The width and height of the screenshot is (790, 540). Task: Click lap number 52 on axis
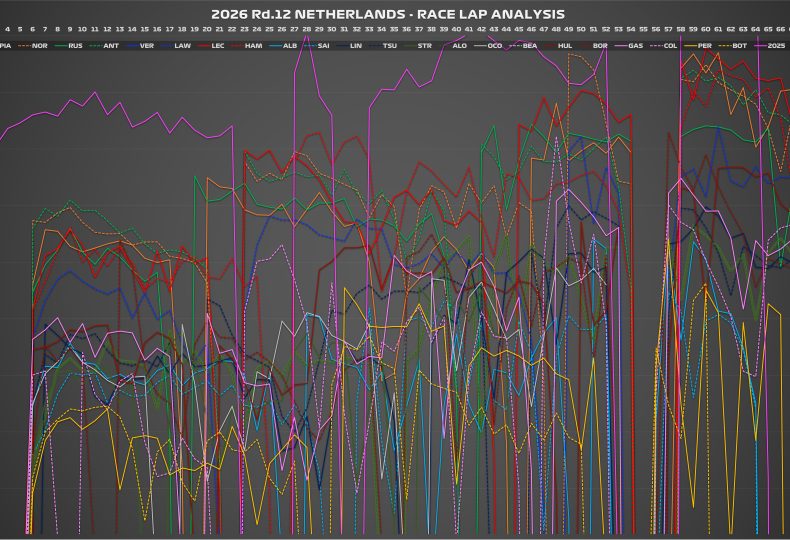click(x=606, y=30)
